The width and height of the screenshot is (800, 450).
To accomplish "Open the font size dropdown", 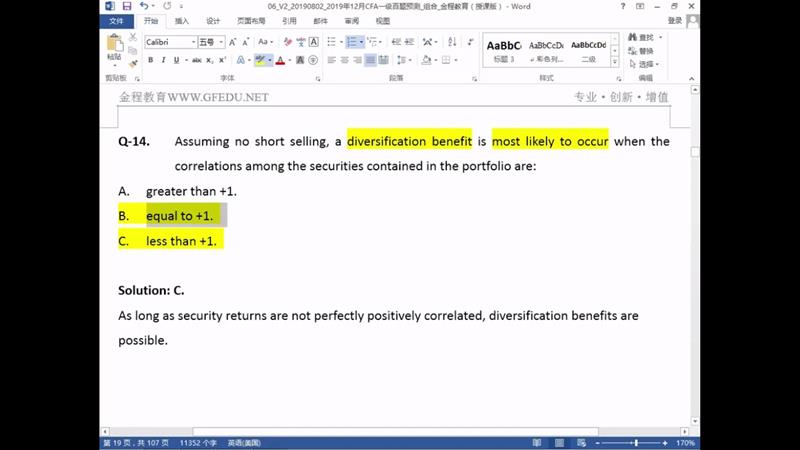I will (x=221, y=42).
